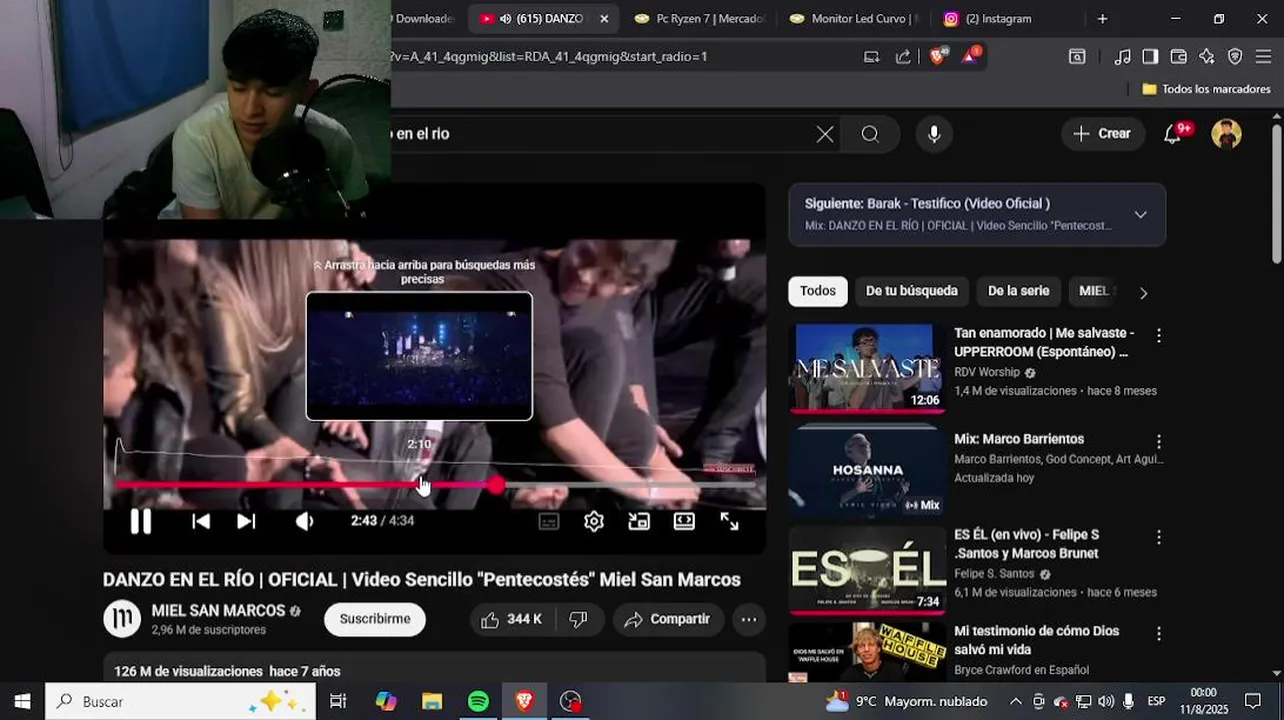Open Mi testimonio de cómo Dios video
Screen dimensions: 1284x720
click(1036, 640)
